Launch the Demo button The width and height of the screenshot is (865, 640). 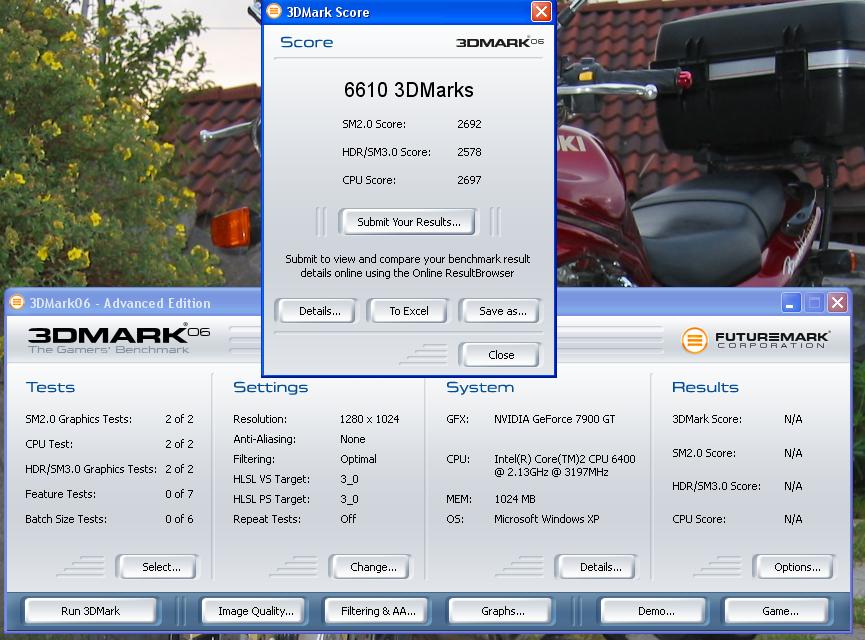[x=655, y=611]
